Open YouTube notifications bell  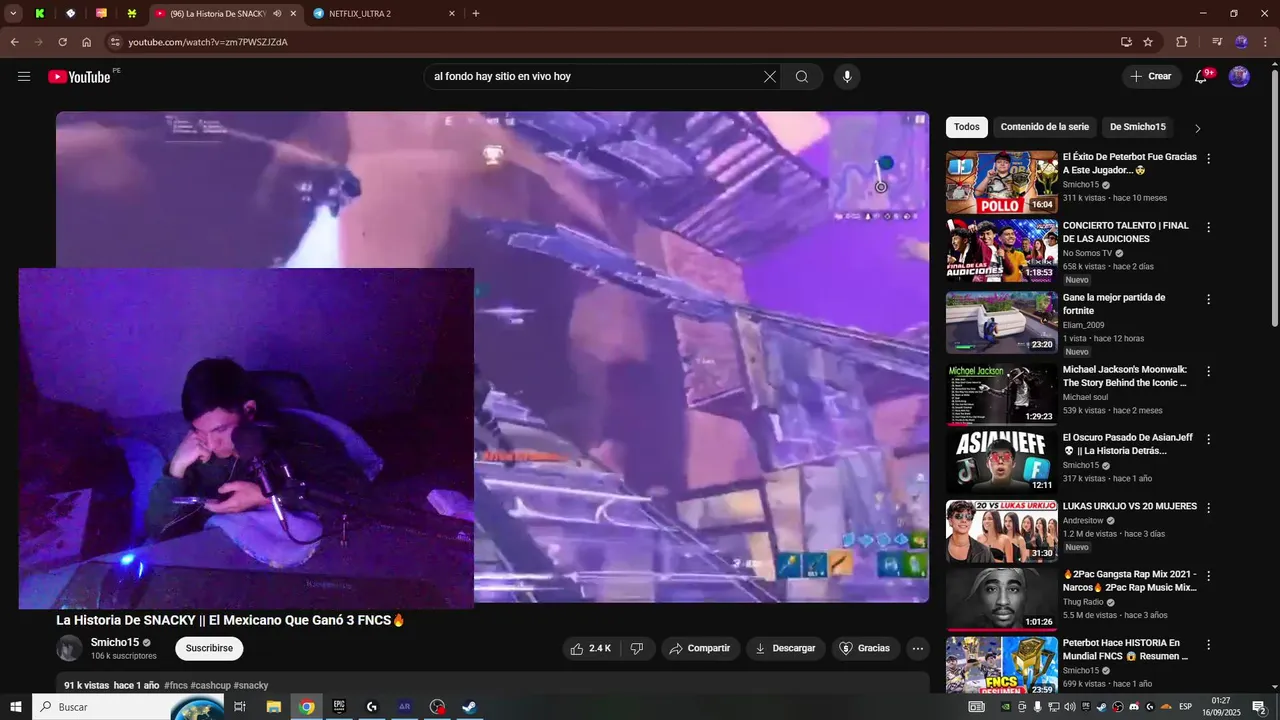pos(1202,77)
